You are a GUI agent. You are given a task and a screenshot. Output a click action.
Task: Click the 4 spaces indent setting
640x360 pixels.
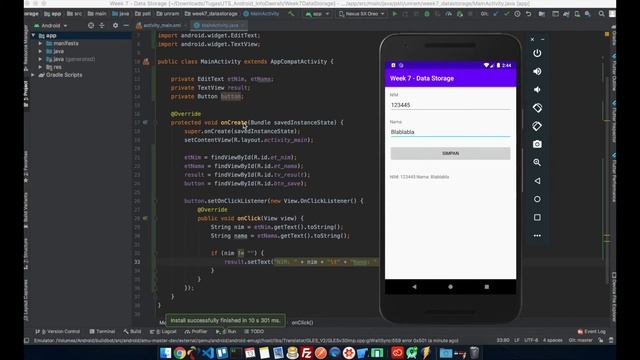(x=553, y=340)
